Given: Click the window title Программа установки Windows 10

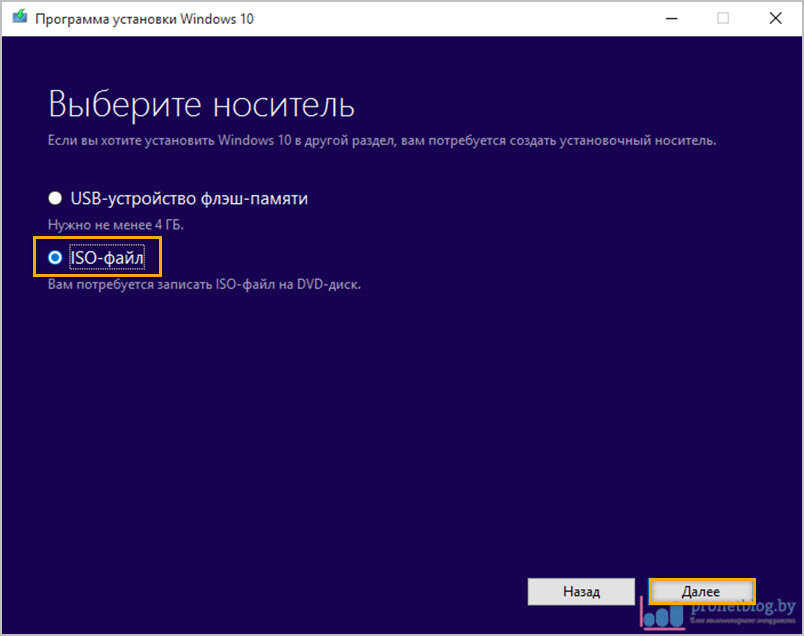Looking at the screenshot, I should pyautogui.click(x=144, y=19).
